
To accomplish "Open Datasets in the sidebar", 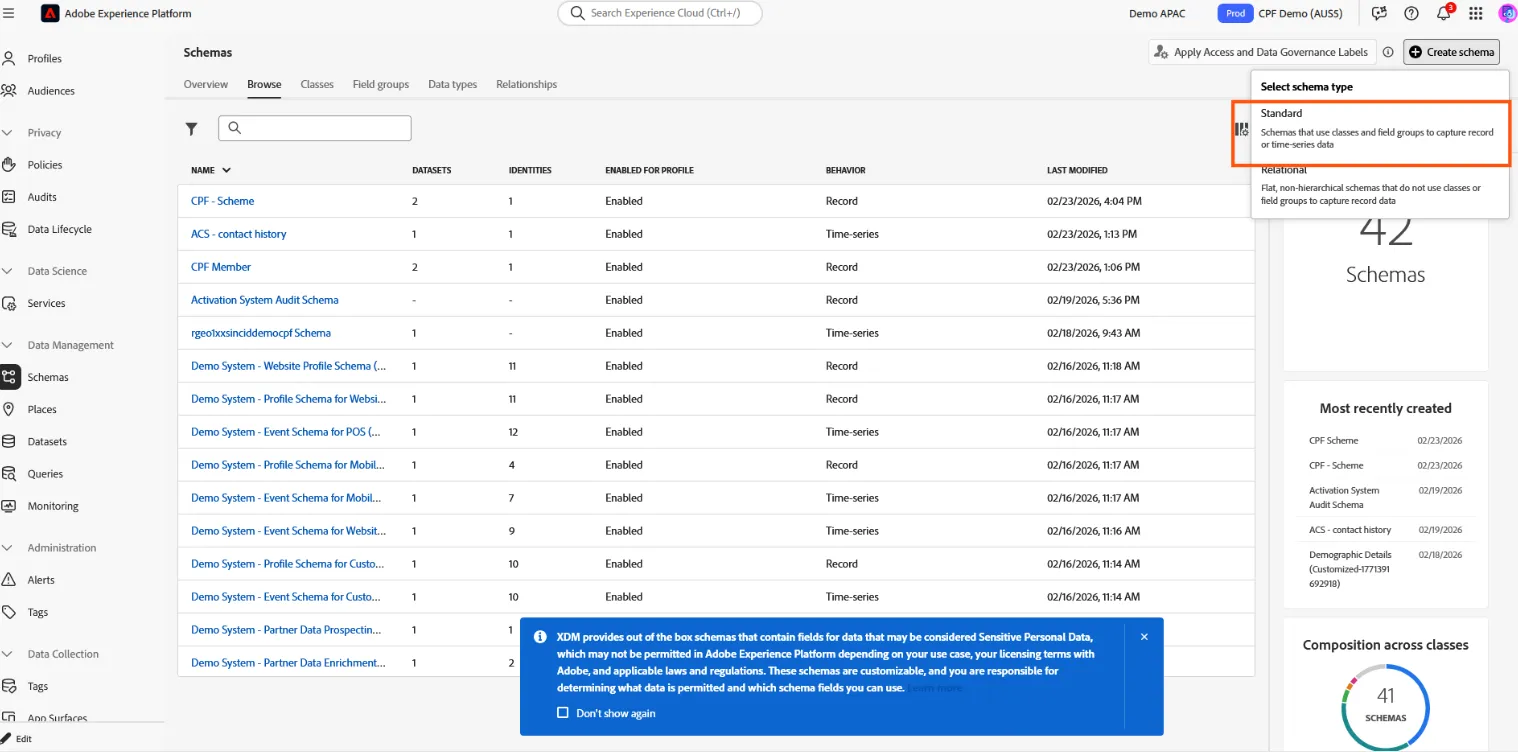I will (47, 441).
